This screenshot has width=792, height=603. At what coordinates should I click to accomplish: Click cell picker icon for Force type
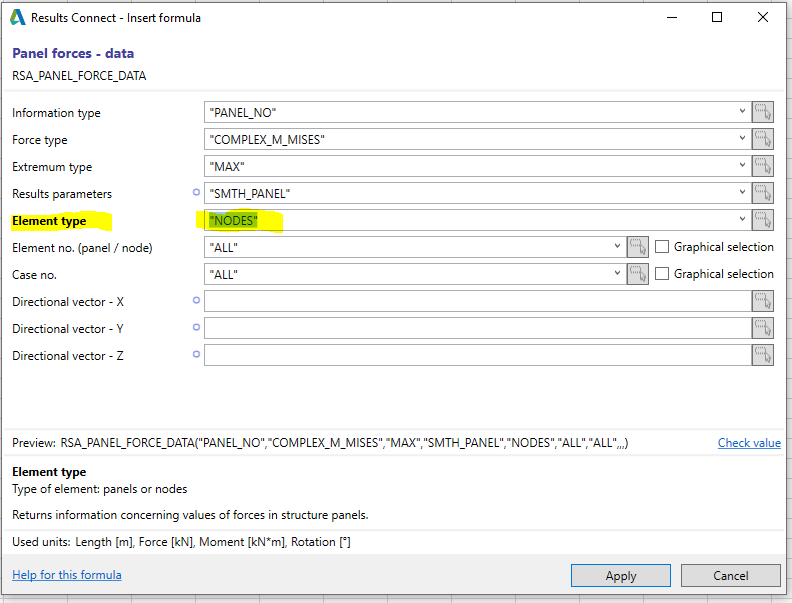click(x=762, y=139)
